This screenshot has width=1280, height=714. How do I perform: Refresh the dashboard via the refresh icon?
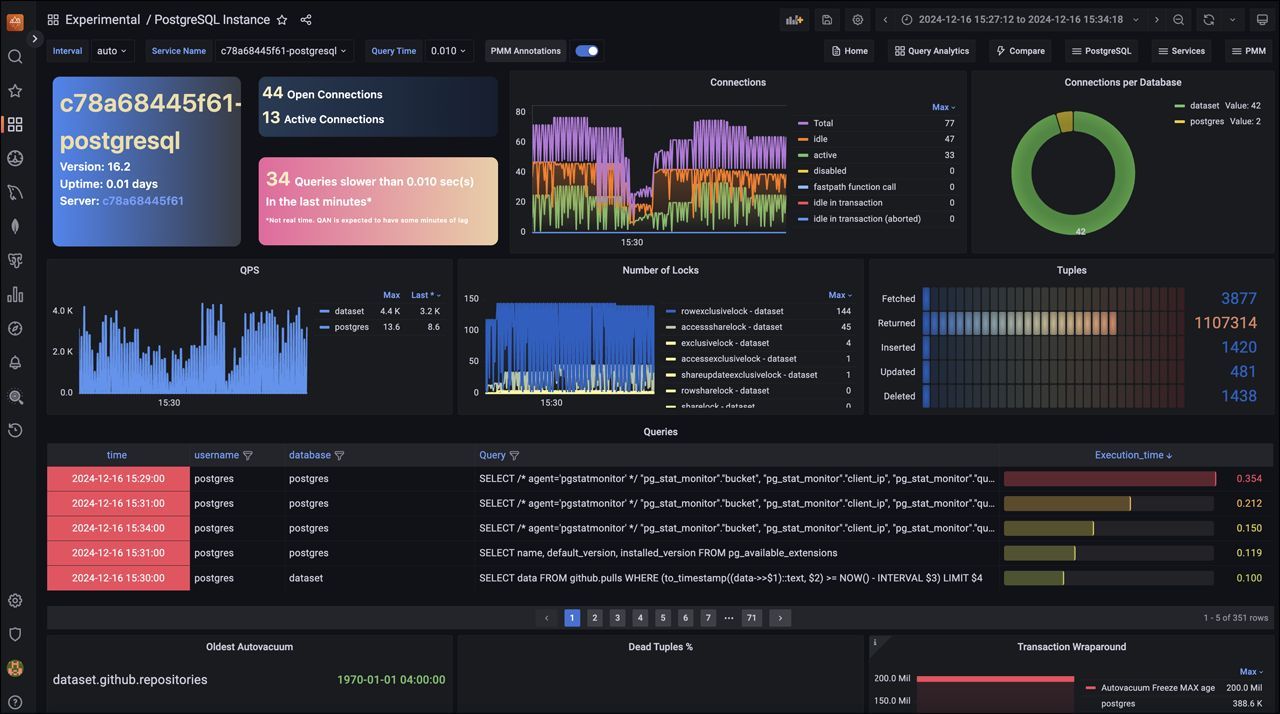point(1206,19)
